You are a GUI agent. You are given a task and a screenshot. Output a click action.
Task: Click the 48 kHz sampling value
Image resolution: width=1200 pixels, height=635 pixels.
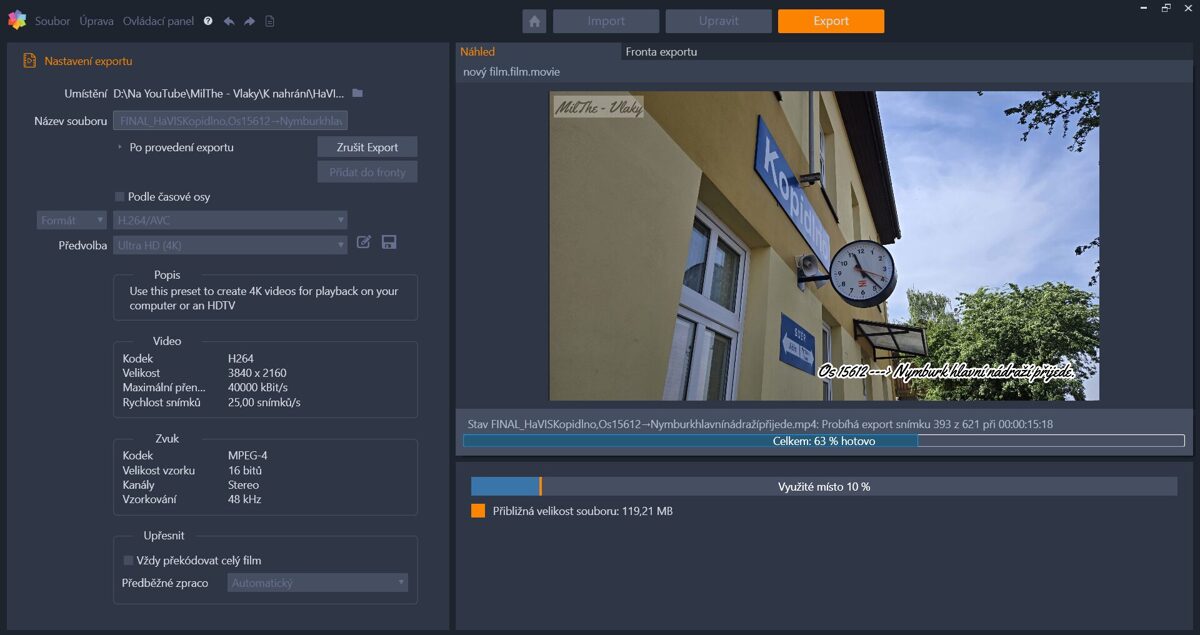pyautogui.click(x=244, y=499)
